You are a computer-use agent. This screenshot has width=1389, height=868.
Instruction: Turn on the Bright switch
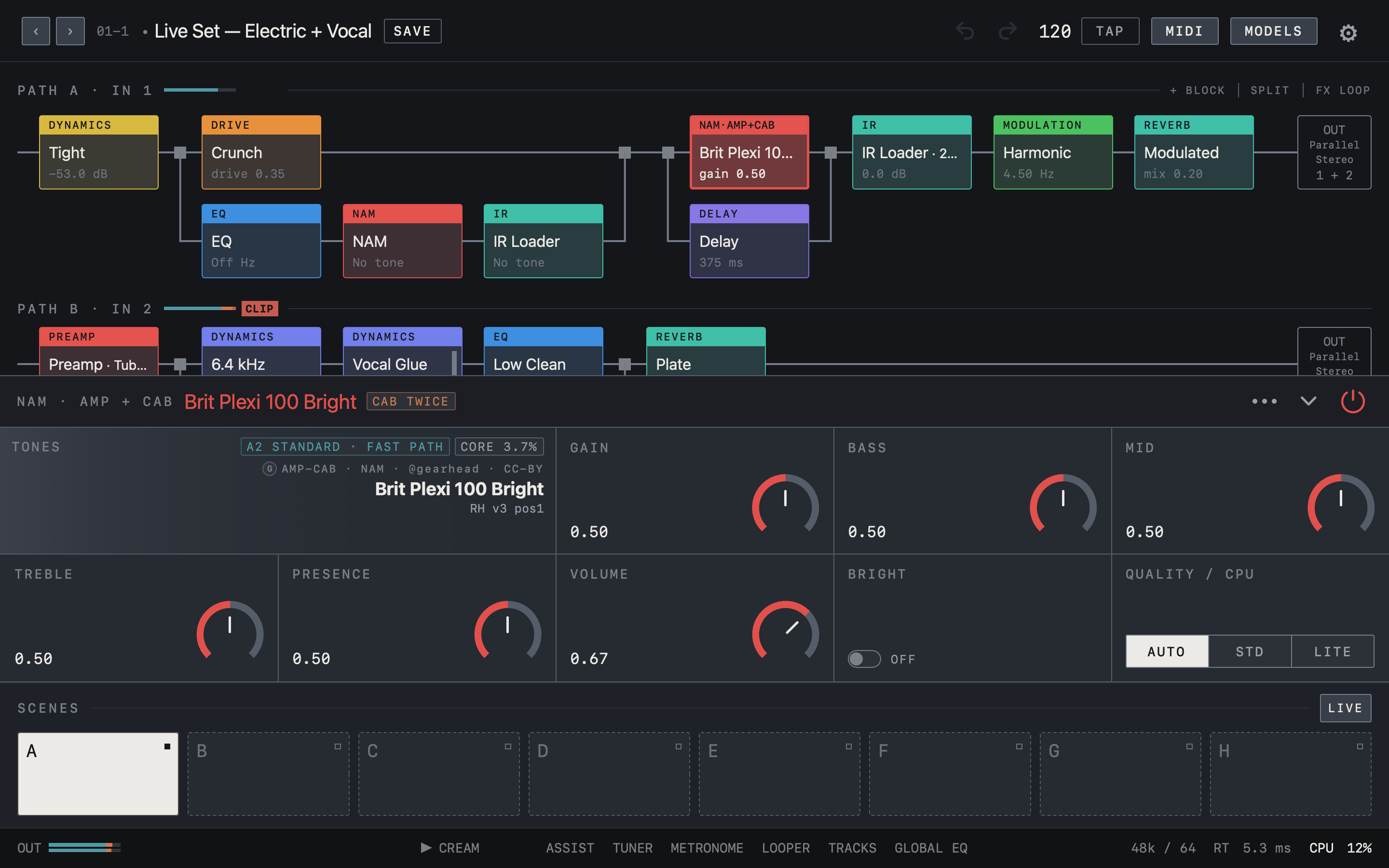tap(864, 658)
